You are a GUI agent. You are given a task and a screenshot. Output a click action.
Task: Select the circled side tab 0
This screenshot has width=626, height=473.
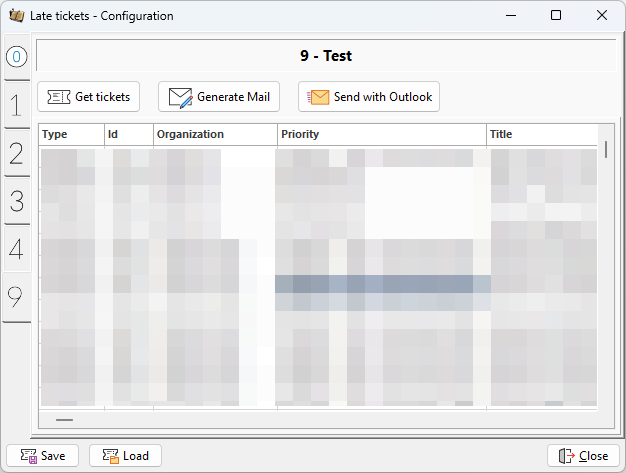coord(16,57)
